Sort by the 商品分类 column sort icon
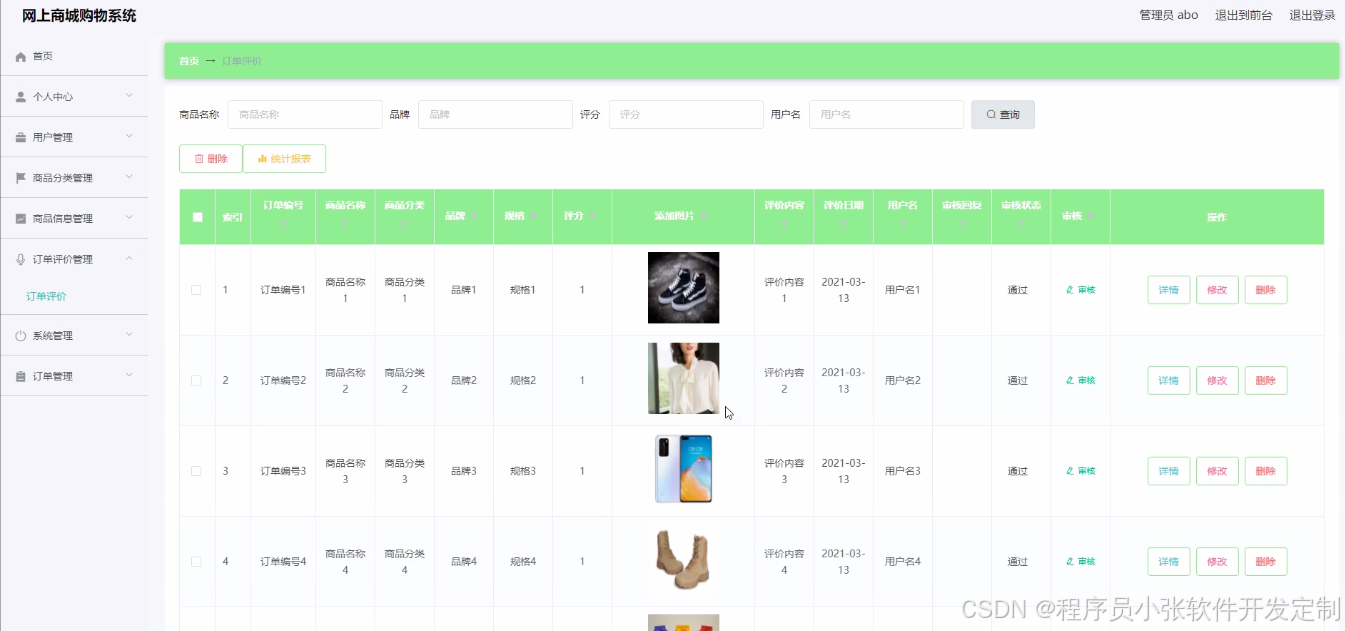 click(405, 226)
